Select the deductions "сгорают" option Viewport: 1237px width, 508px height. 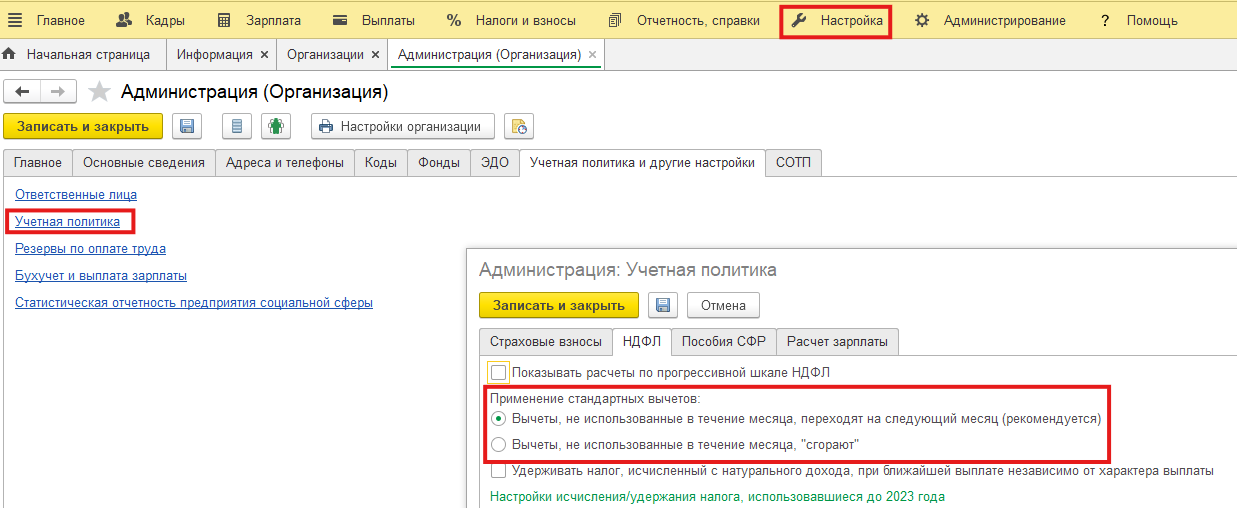point(498,444)
